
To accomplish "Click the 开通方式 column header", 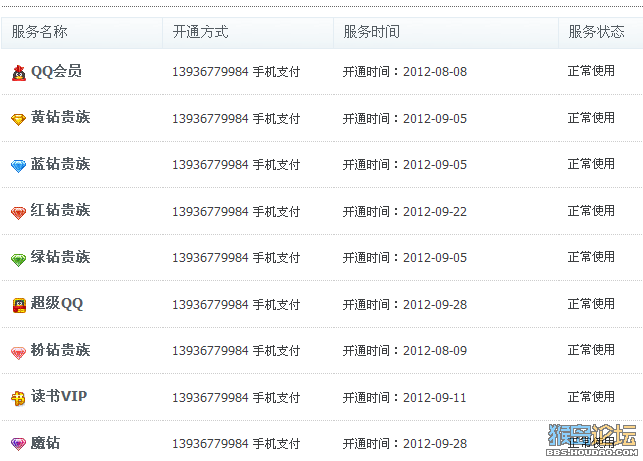I will (200, 32).
